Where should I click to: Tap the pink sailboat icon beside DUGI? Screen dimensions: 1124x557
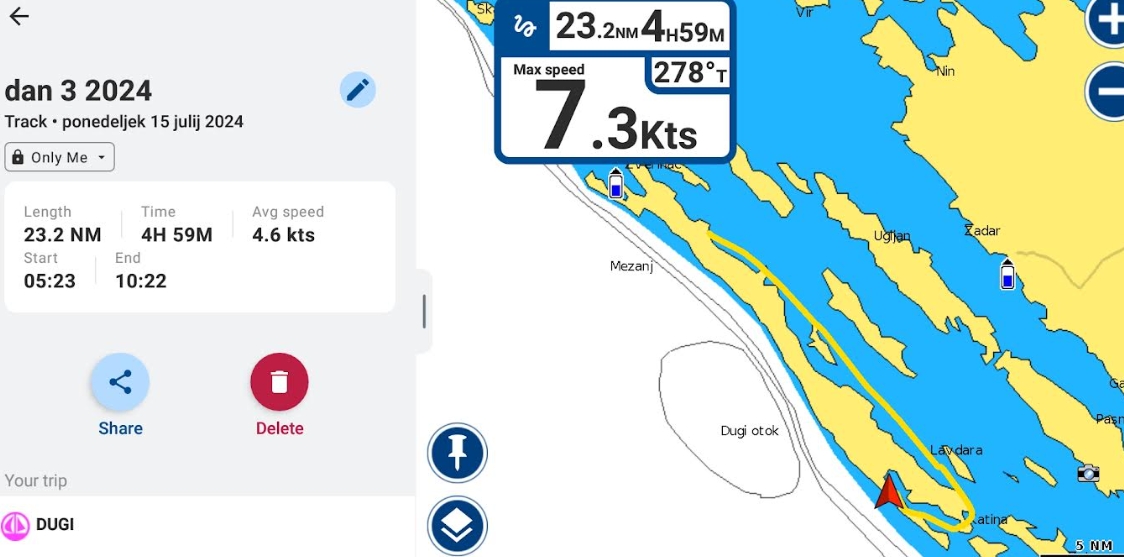pyautogui.click(x=15, y=525)
